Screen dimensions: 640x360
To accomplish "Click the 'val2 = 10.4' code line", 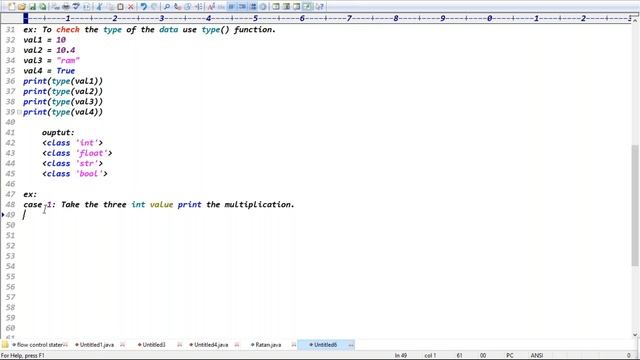I will 49,50.
